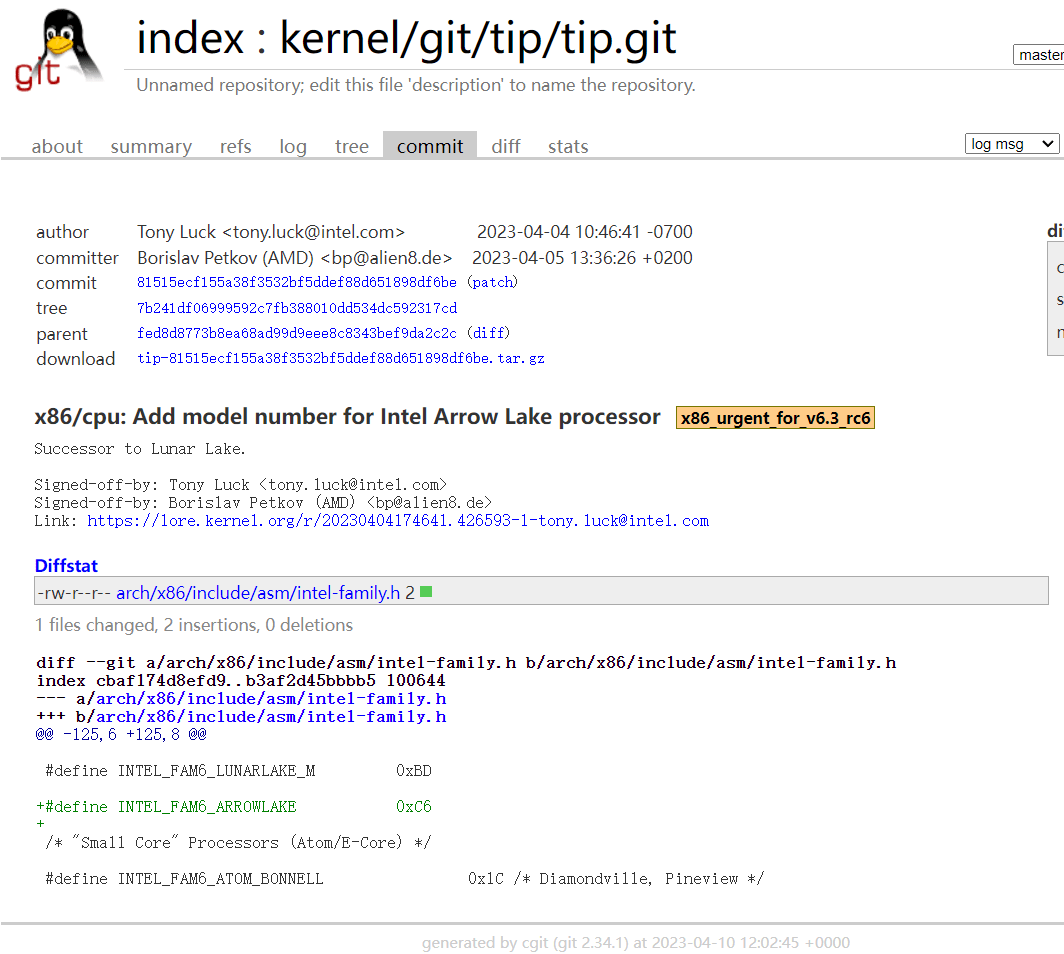Click the green diffstat bar graph
The width and height of the screenshot is (1064, 954).
coord(426,592)
